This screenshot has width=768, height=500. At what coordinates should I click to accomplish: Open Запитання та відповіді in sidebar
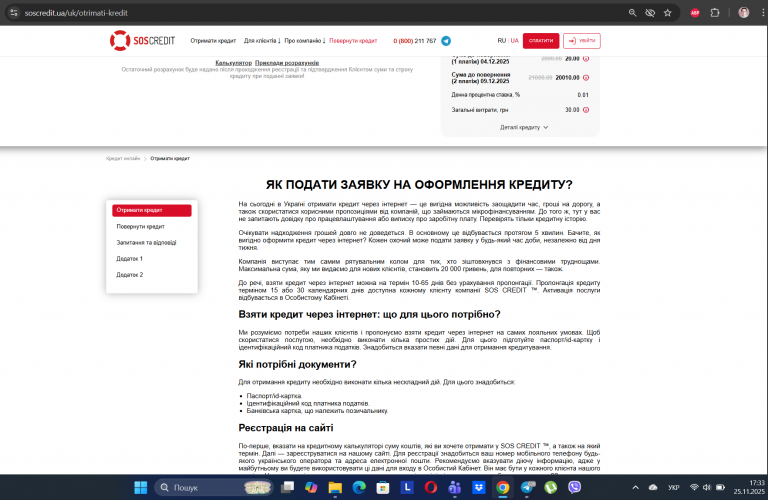pos(146,242)
